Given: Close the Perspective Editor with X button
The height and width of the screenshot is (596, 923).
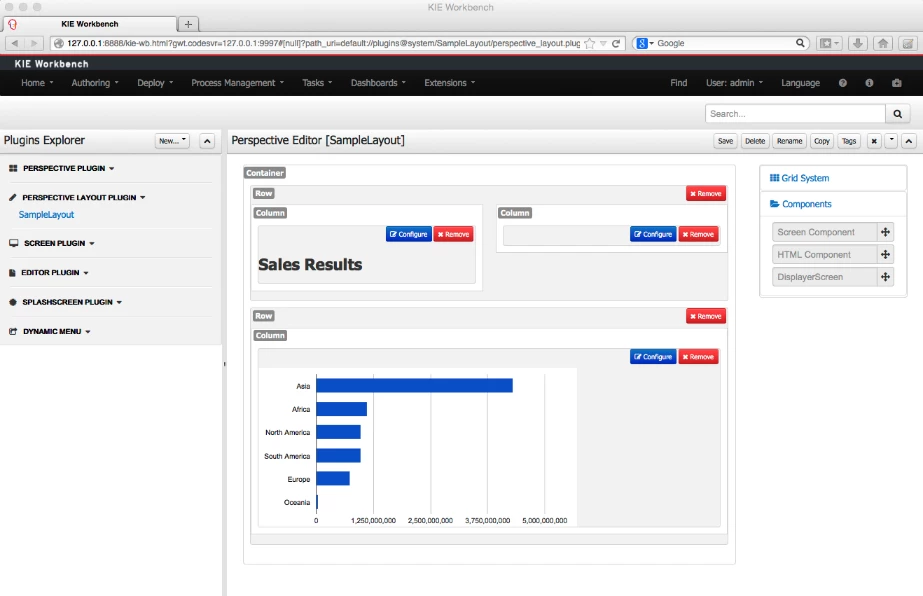Looking at the screenshot, I should click(x=874, y=141).
